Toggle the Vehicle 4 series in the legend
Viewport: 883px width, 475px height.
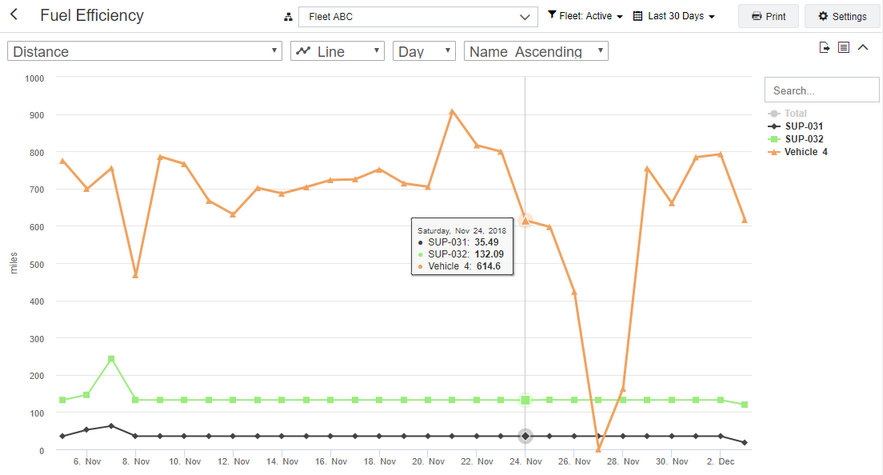797,152
